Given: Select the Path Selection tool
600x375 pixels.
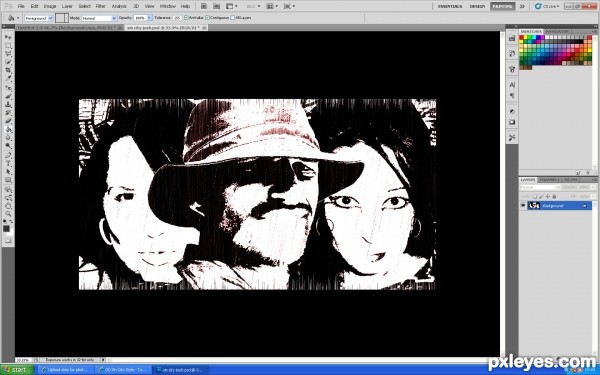Looking at the screenshot, I should coord(8,172).
